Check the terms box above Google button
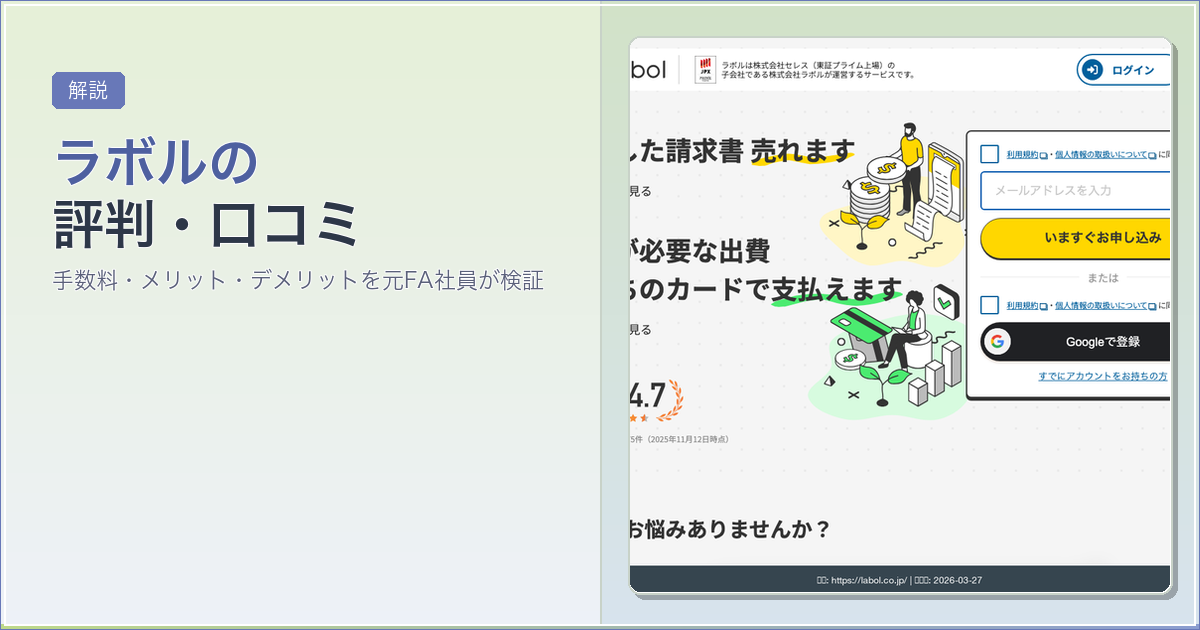Viewport: 1200px width, 630px height. (990, 305)
